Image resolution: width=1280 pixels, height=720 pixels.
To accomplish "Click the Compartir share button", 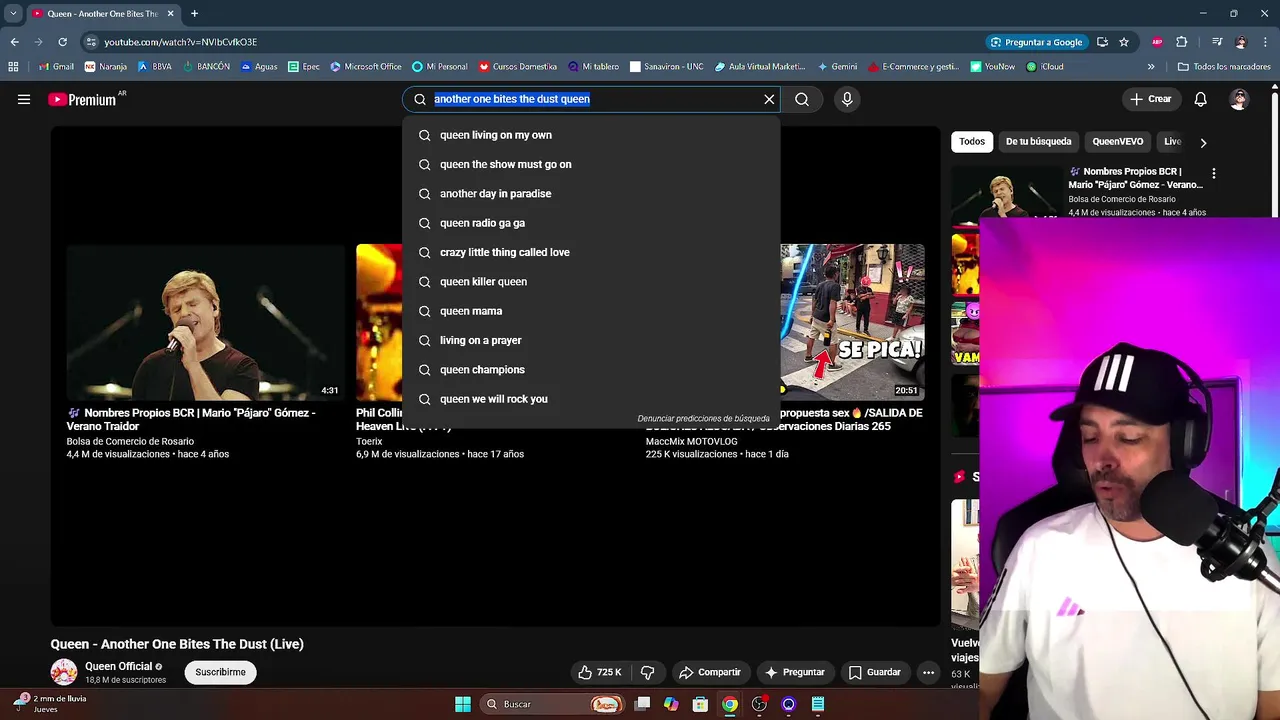I will tap(709, 672).
